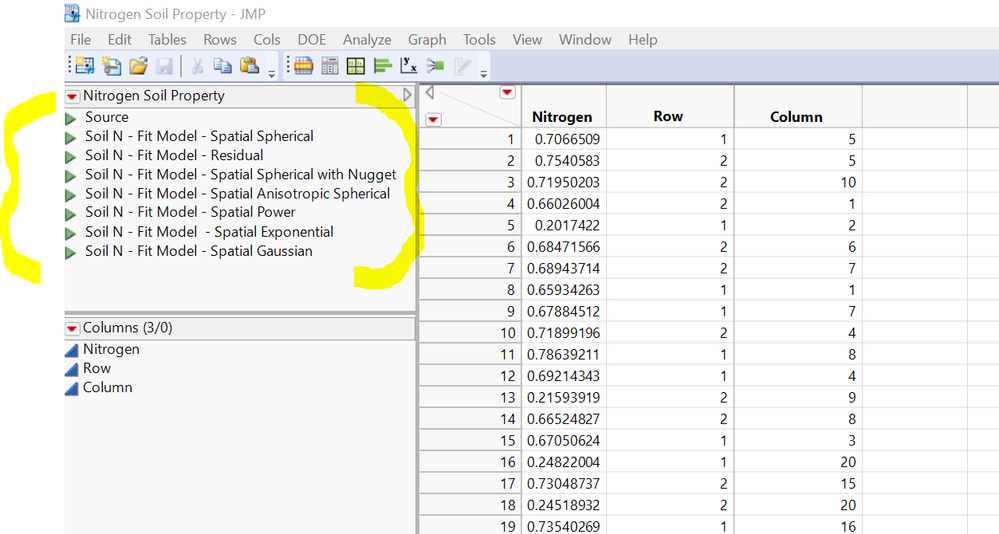The image size is (999, 534).
Task: Click the Nitrogen value 0.24822004
Action: click(563, 462)
